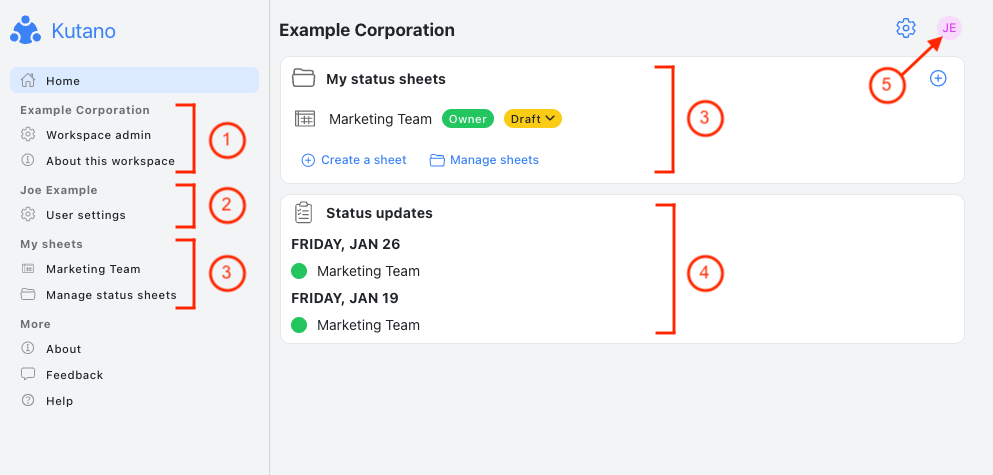This screenshot has width=993, height=475.
Task: Open Manage status sheets in sidebar
Action: click(x=111, y=295)
